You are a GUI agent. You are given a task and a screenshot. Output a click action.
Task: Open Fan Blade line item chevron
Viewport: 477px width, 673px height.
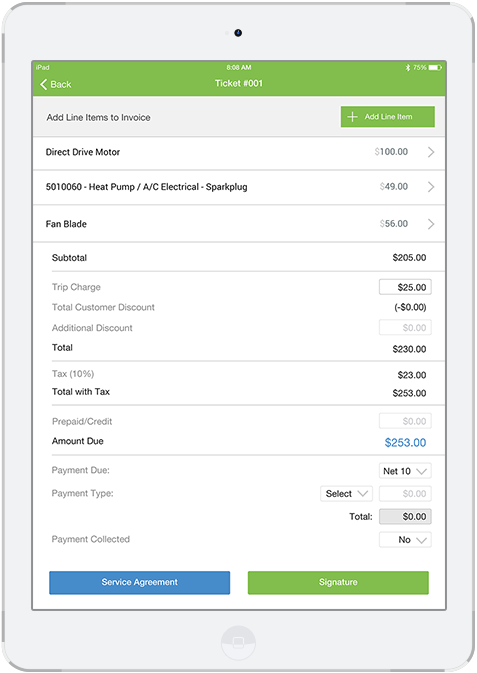pos(431,224)
